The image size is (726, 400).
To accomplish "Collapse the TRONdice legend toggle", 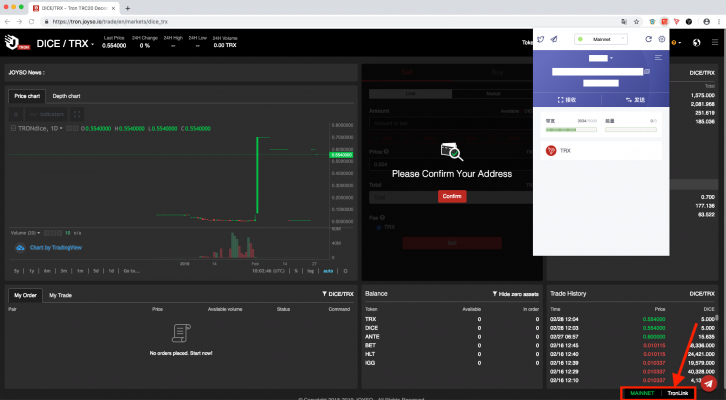I will (13, 128).
